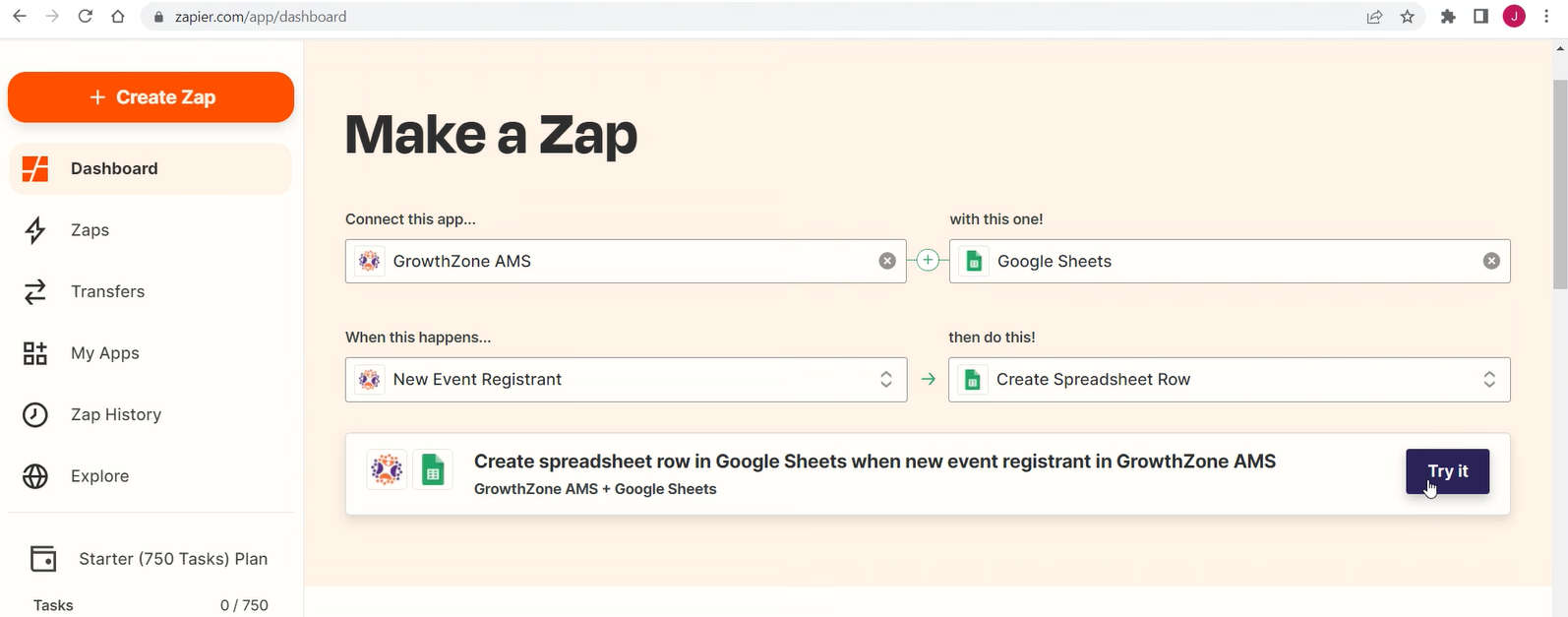Click the lock icon in address bar
The height and width of the screenshot is (617, 1568).
(x=158, y=17)
